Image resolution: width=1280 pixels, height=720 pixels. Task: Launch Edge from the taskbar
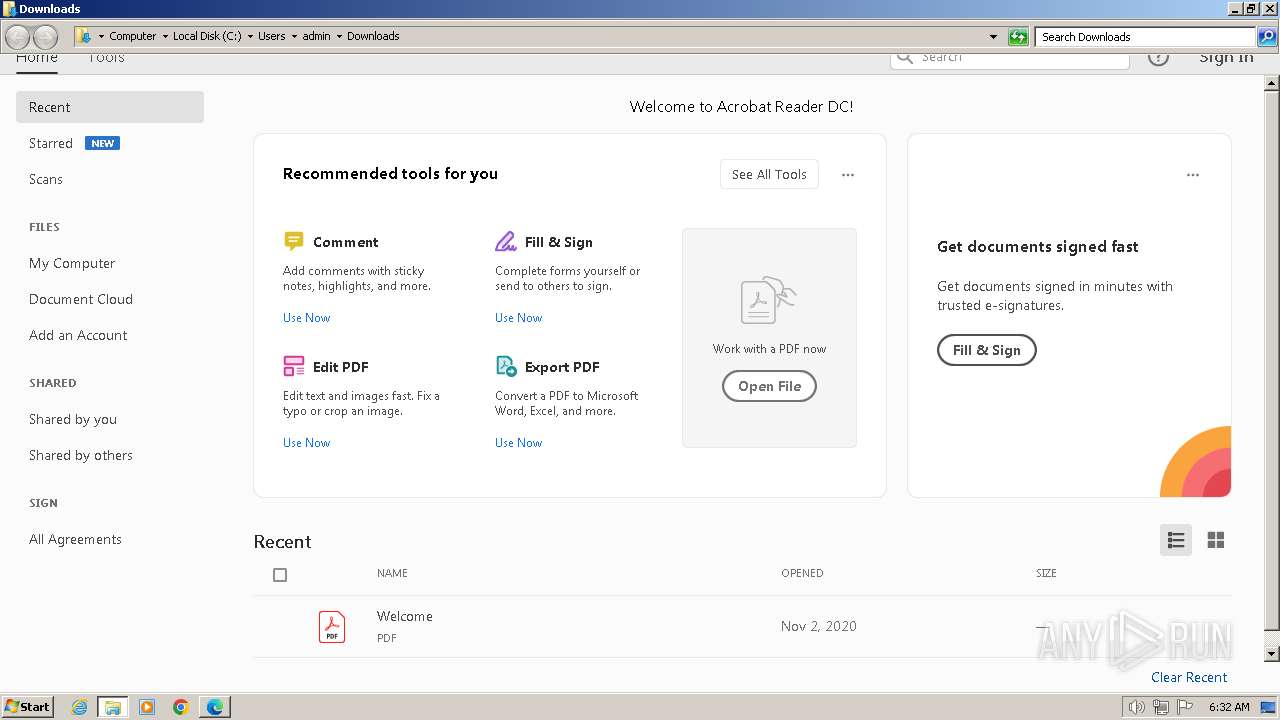pyautogui.click(x=215, y=707)
